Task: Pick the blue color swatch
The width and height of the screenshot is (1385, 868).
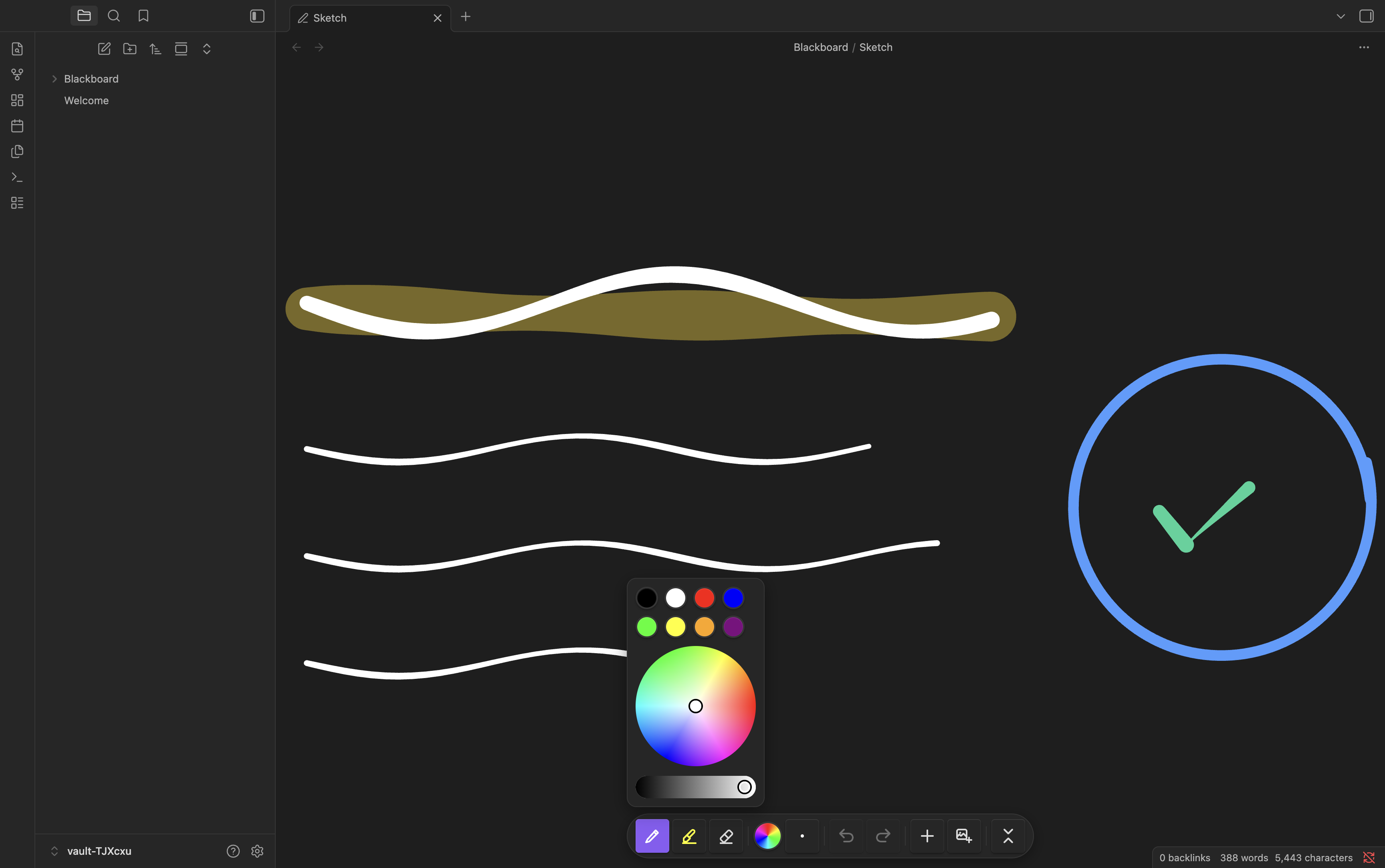Action: tap(733, 598)
